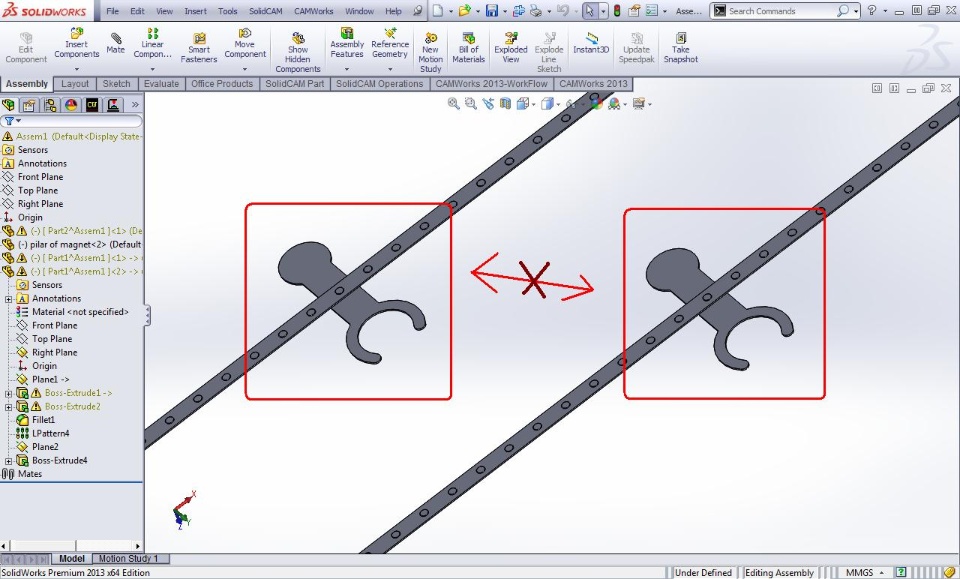
Task: Click the New document icon
Action: (x=437, y=10)
